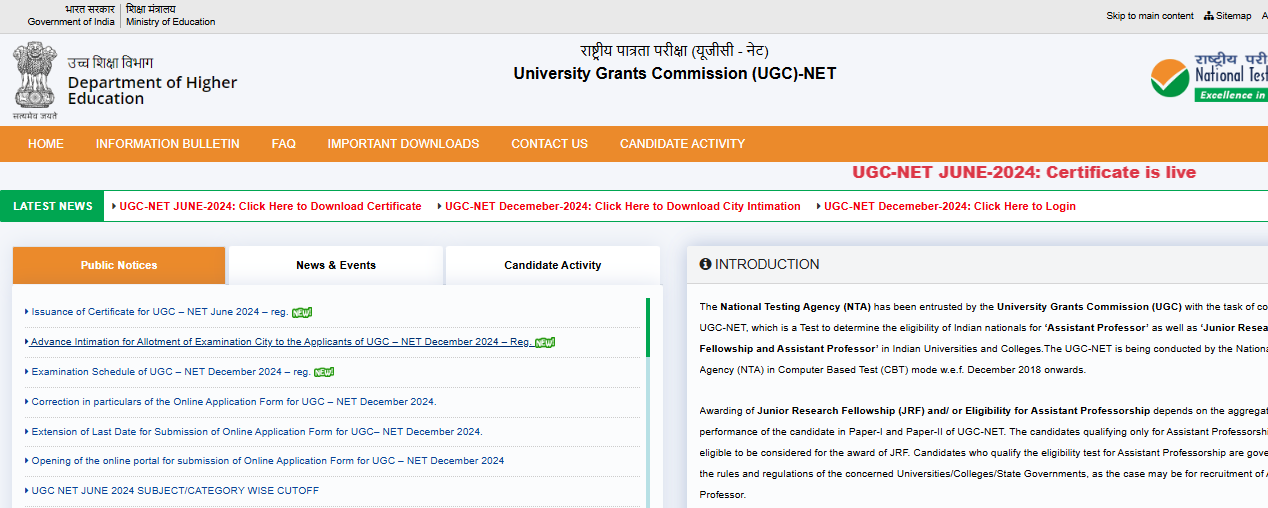
Task: Click Ministry of Education header text
Action: point(170,22)
